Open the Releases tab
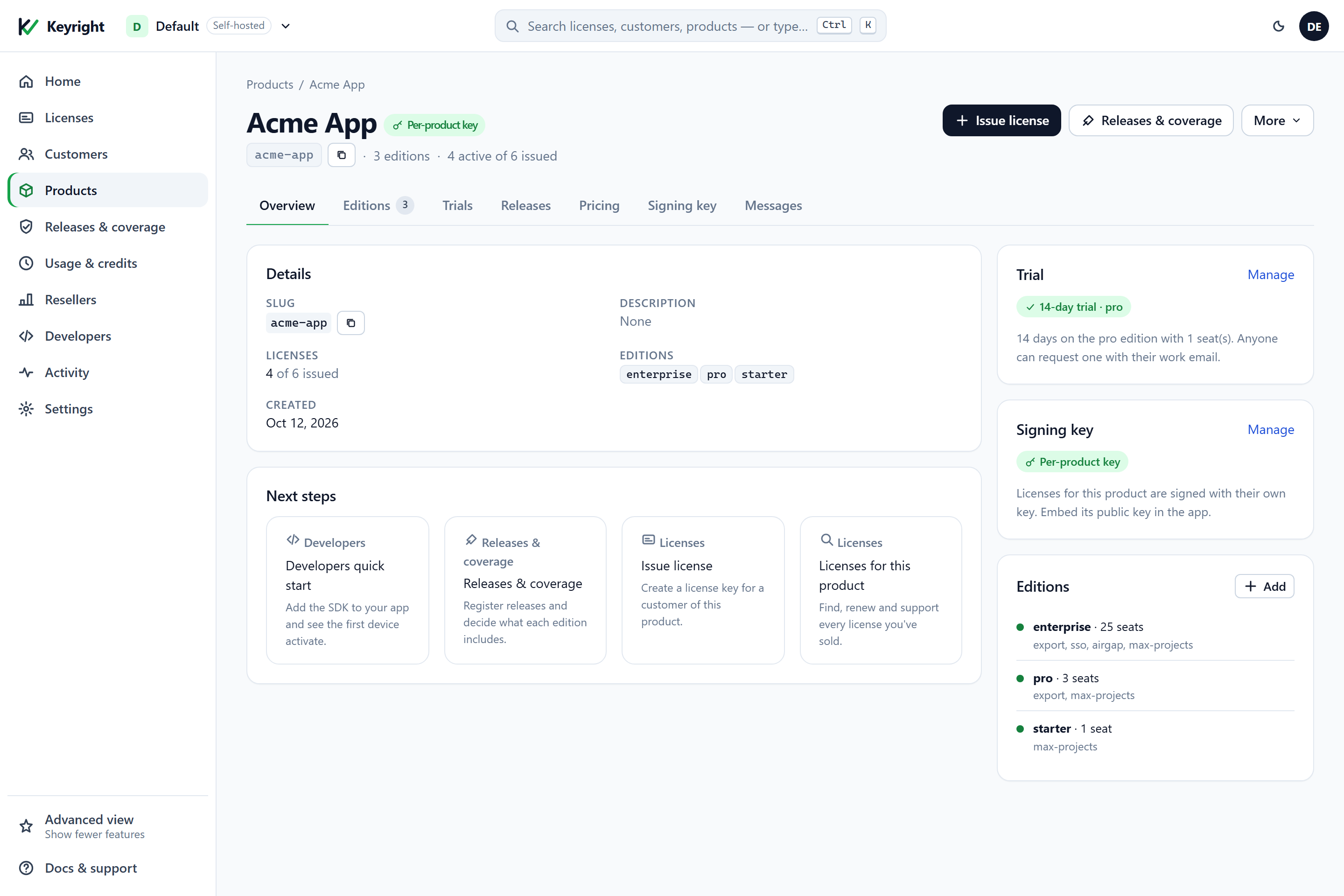1344x896 pixels. click(x=526, y=206)
